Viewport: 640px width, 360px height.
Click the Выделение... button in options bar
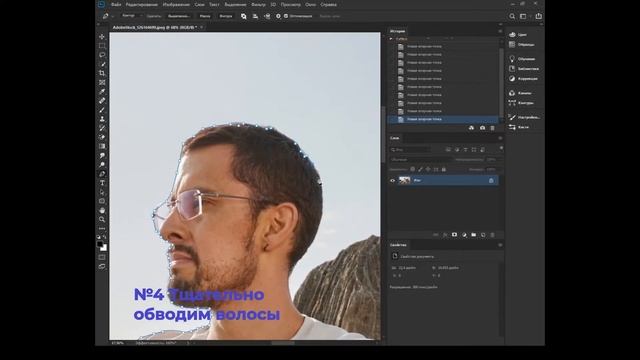179,16
